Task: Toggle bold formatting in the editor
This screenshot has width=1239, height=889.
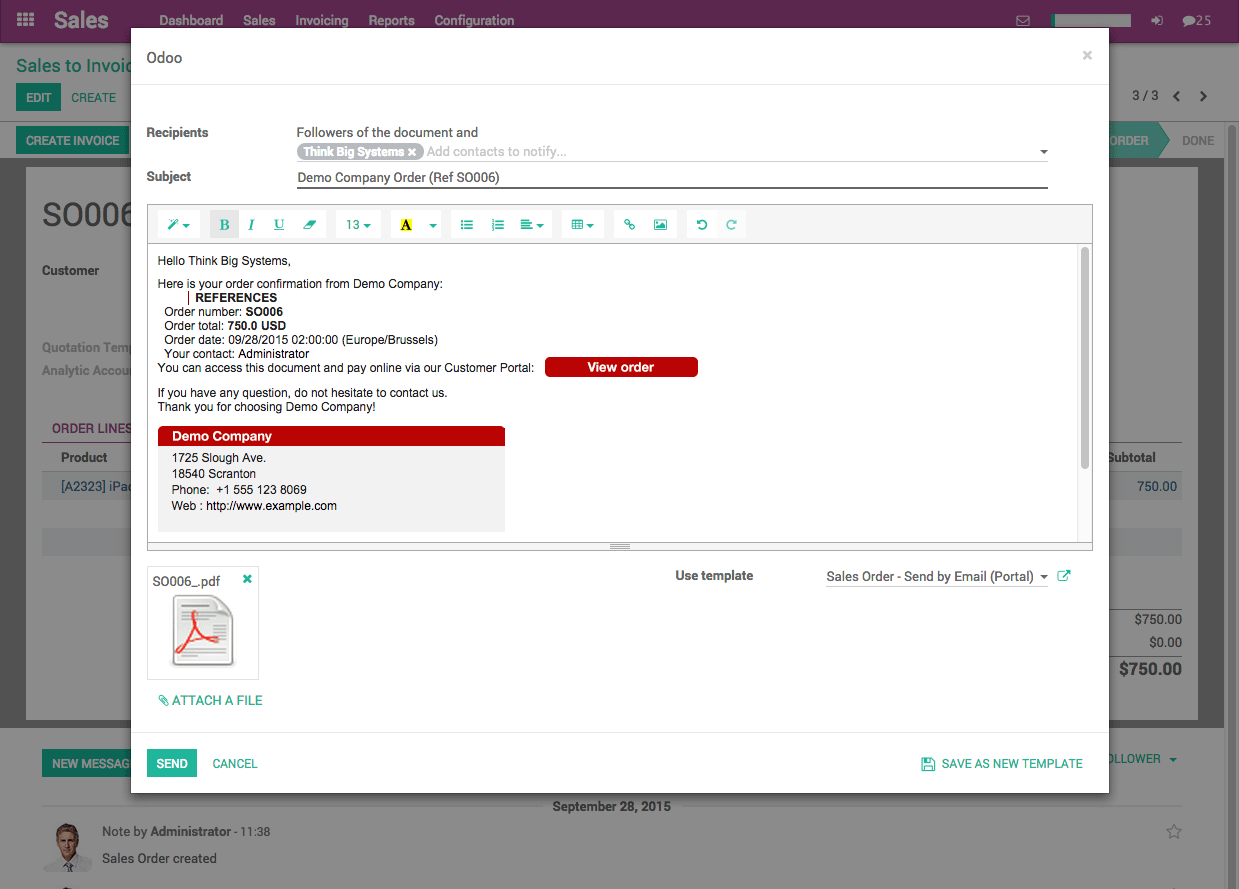Action: [224, 225]
